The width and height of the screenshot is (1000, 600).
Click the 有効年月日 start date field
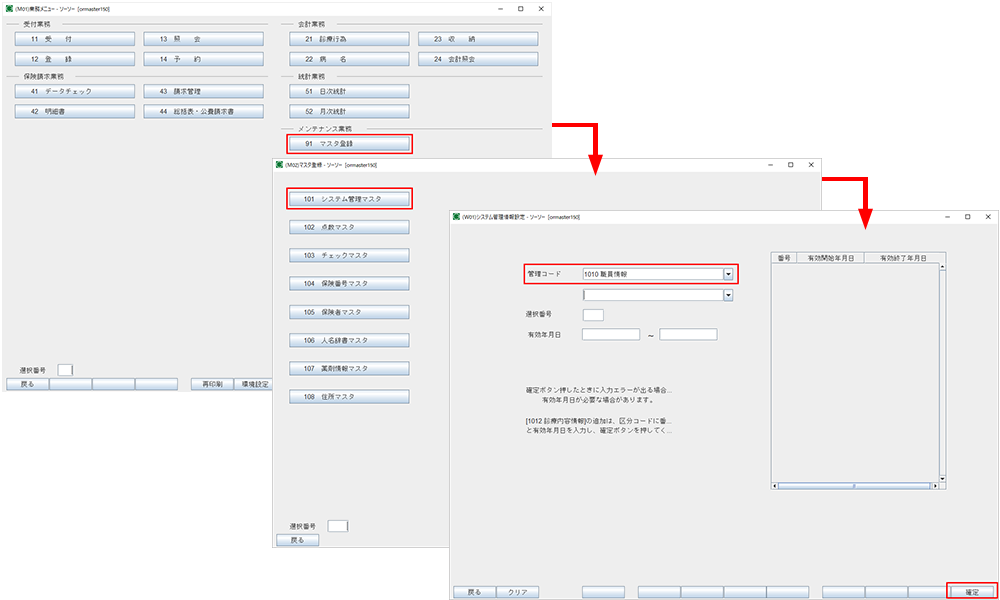(610, 334)
